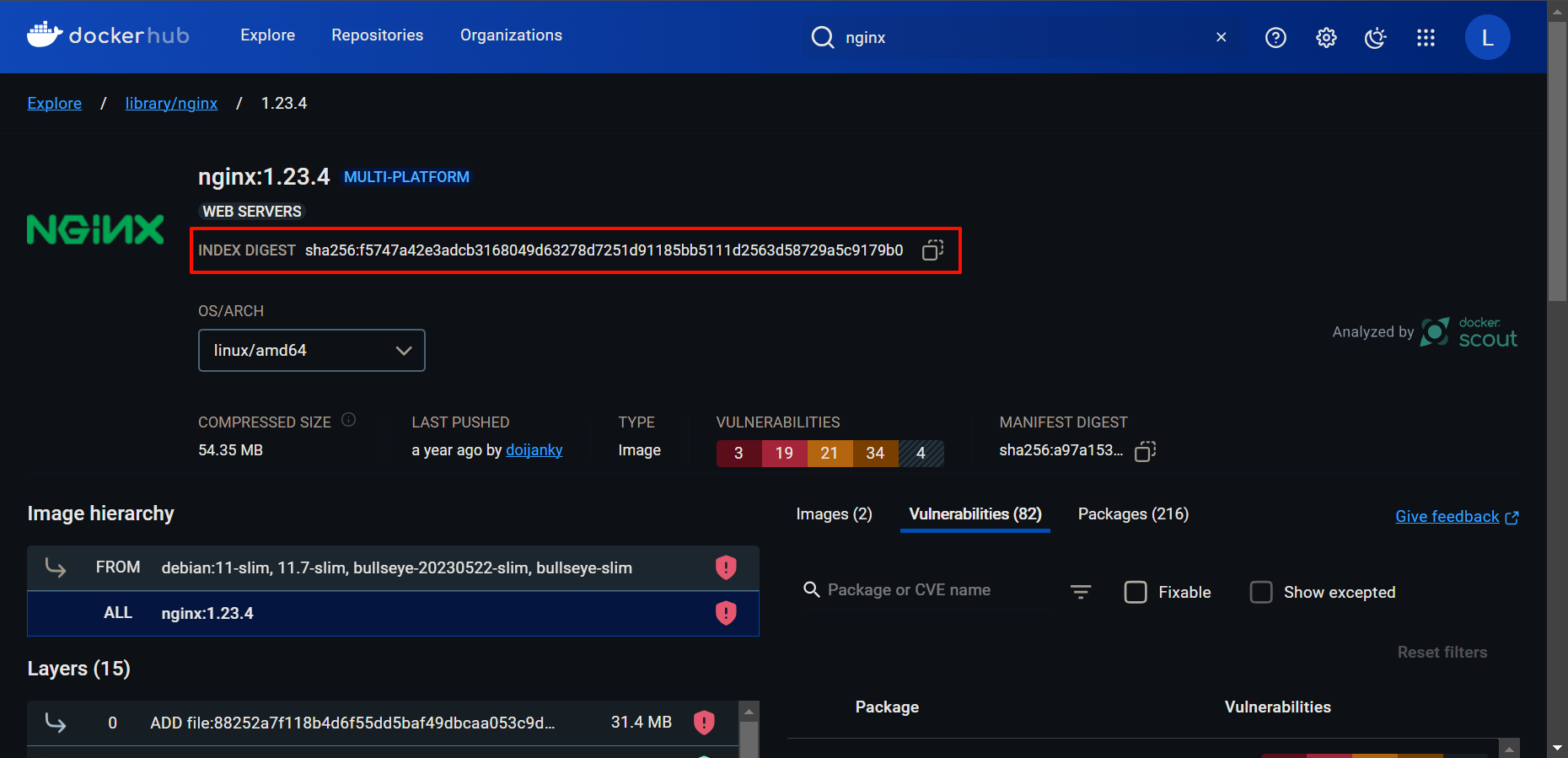
Task: Click the compressed size info icon
Action: 348,420
